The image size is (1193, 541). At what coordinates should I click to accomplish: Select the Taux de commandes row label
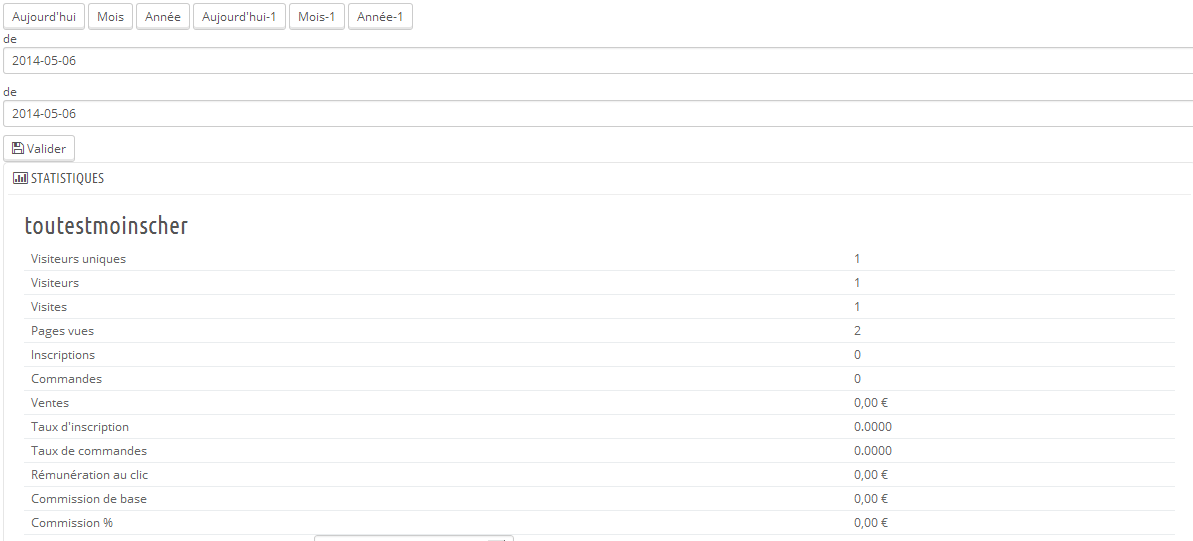[89, 451]
